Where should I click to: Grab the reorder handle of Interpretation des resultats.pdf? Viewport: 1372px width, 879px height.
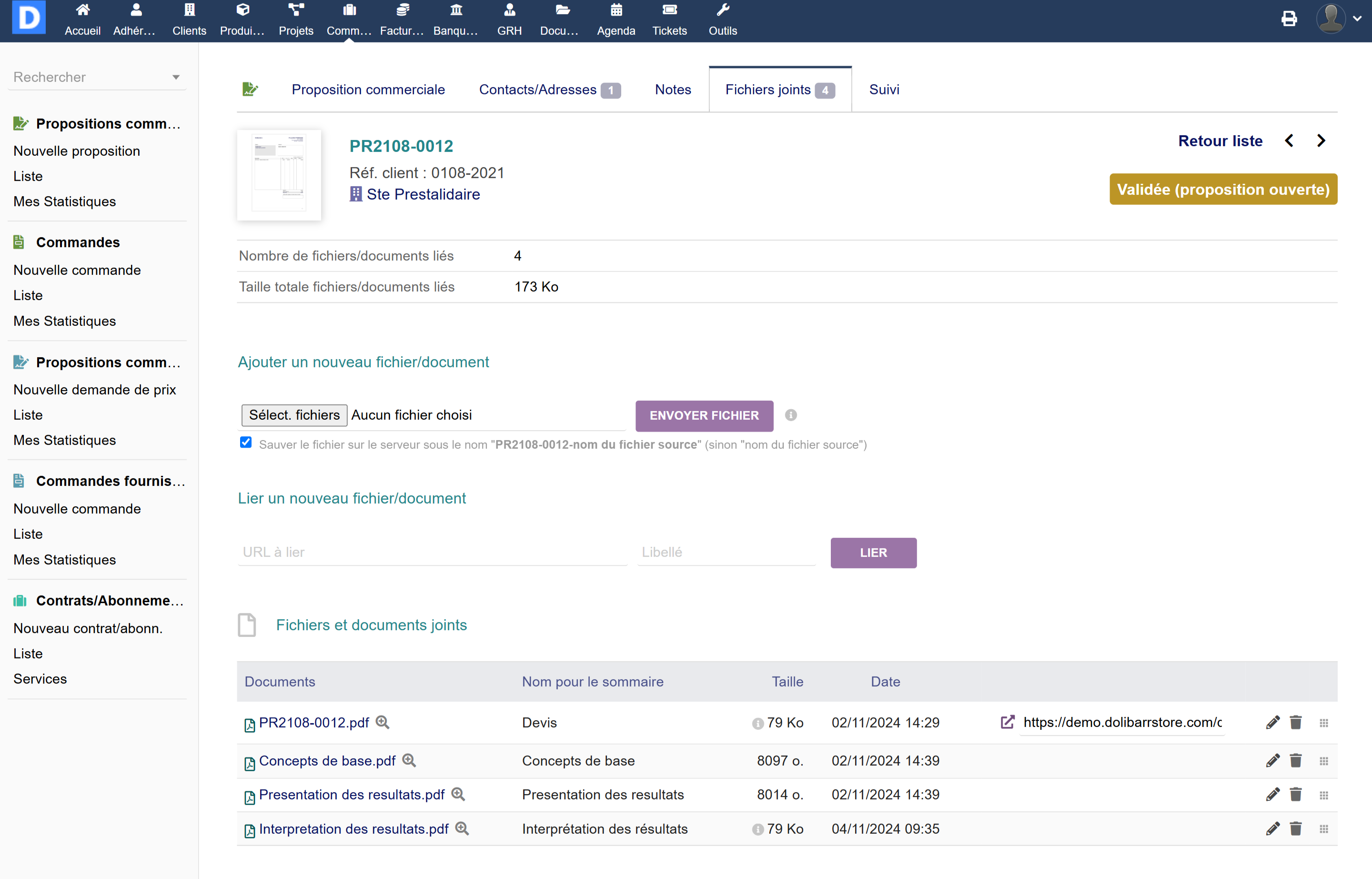[1323, 829]
